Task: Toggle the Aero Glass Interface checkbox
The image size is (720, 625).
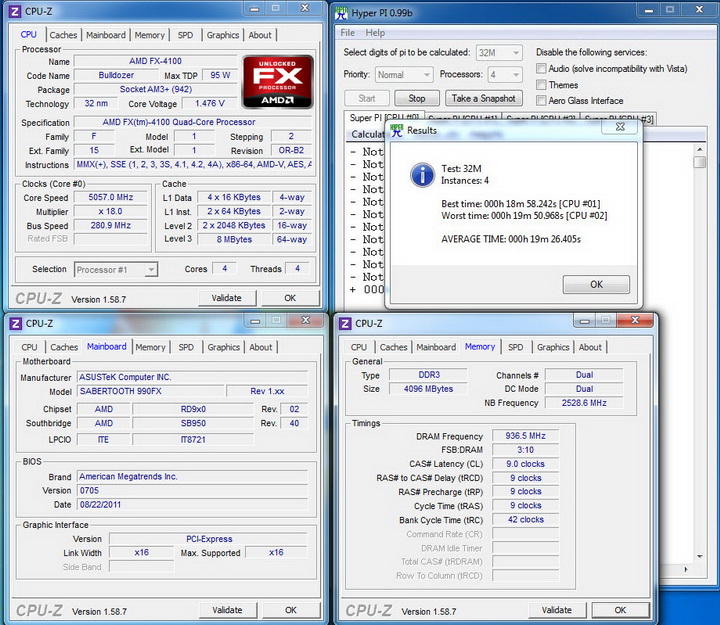Action: pyautogui.click(x=541, y=100)
